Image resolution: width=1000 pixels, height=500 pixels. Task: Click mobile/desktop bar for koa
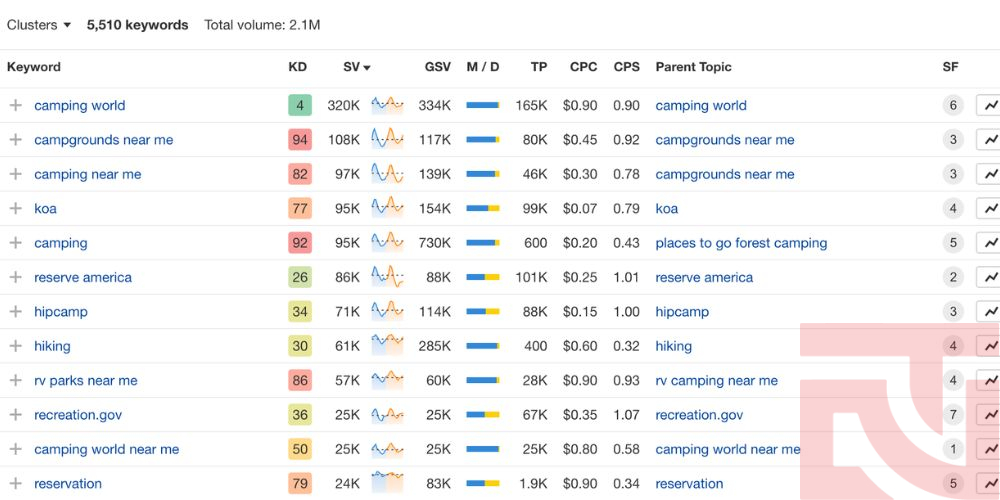(x=483, y=209)
